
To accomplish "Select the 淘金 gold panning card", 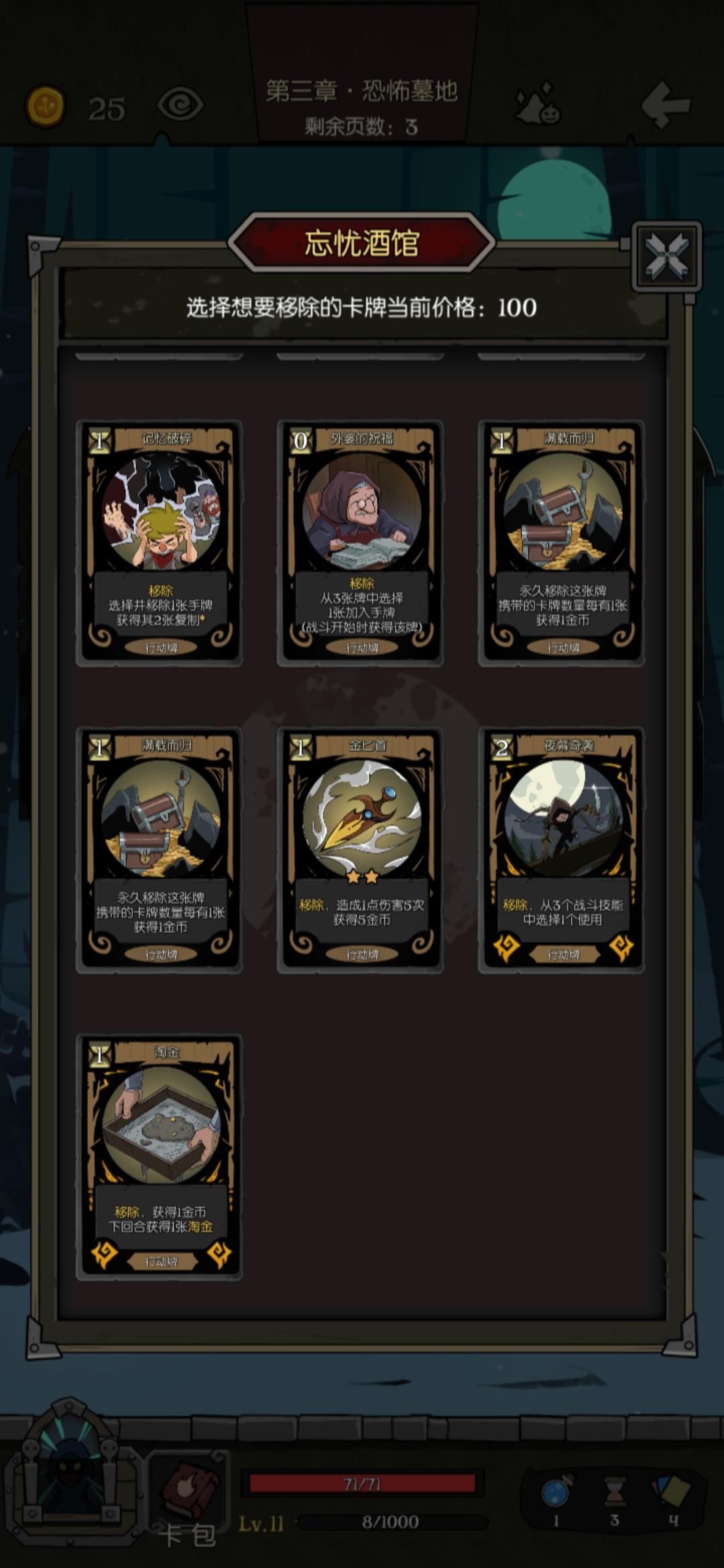I will click(159, 1157).
